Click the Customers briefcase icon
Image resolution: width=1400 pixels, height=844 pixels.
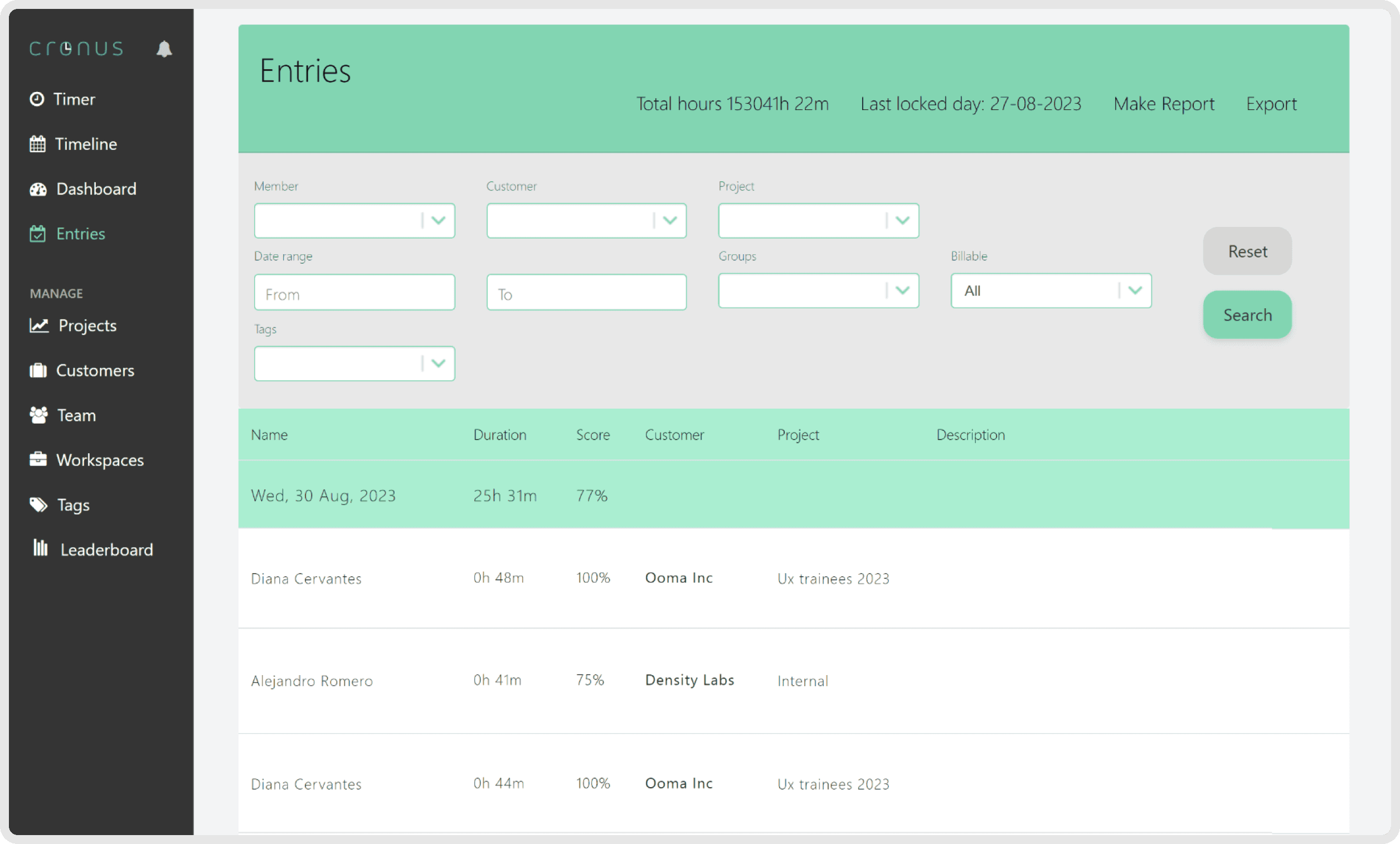pos(38,371)
